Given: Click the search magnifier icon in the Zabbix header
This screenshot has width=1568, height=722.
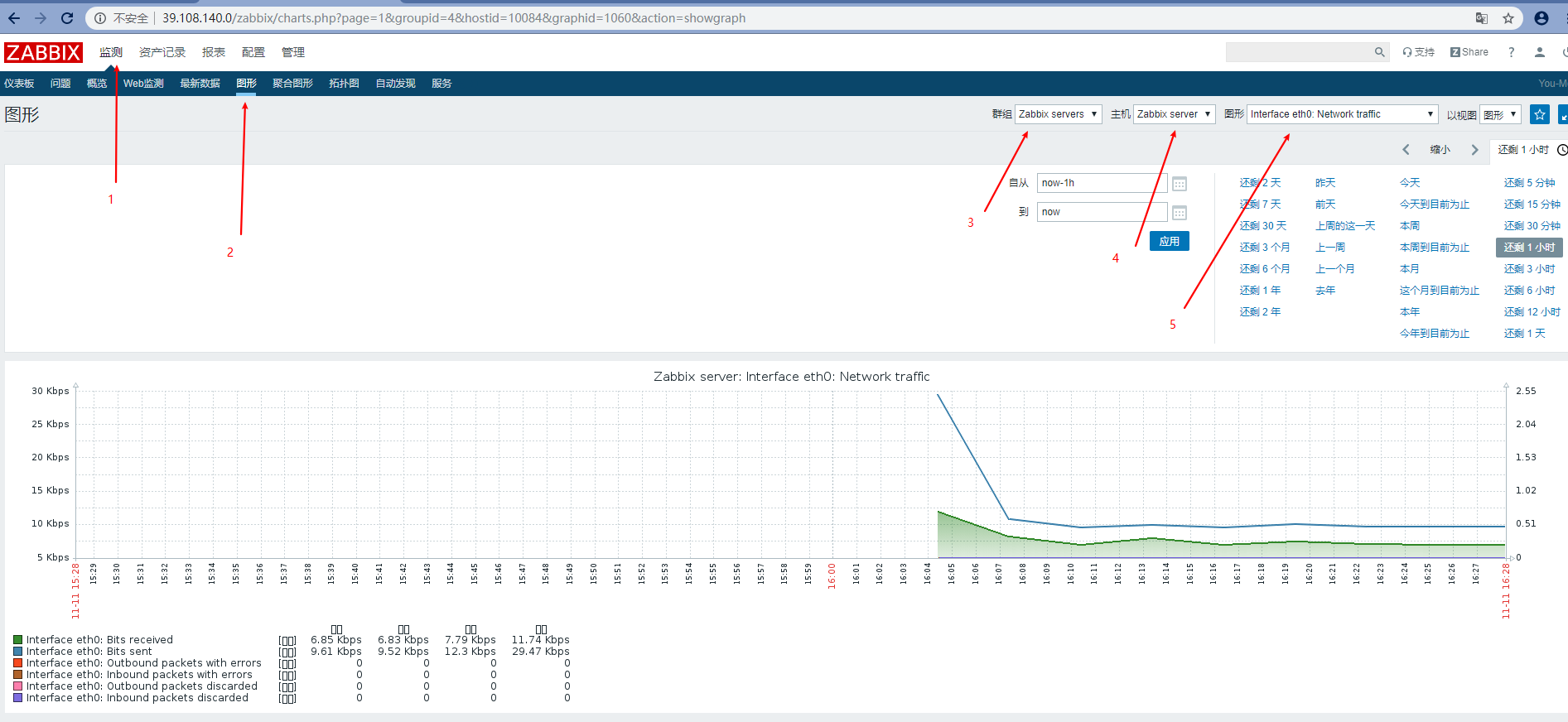Looking at the screenshot, I should point(1379,52).
